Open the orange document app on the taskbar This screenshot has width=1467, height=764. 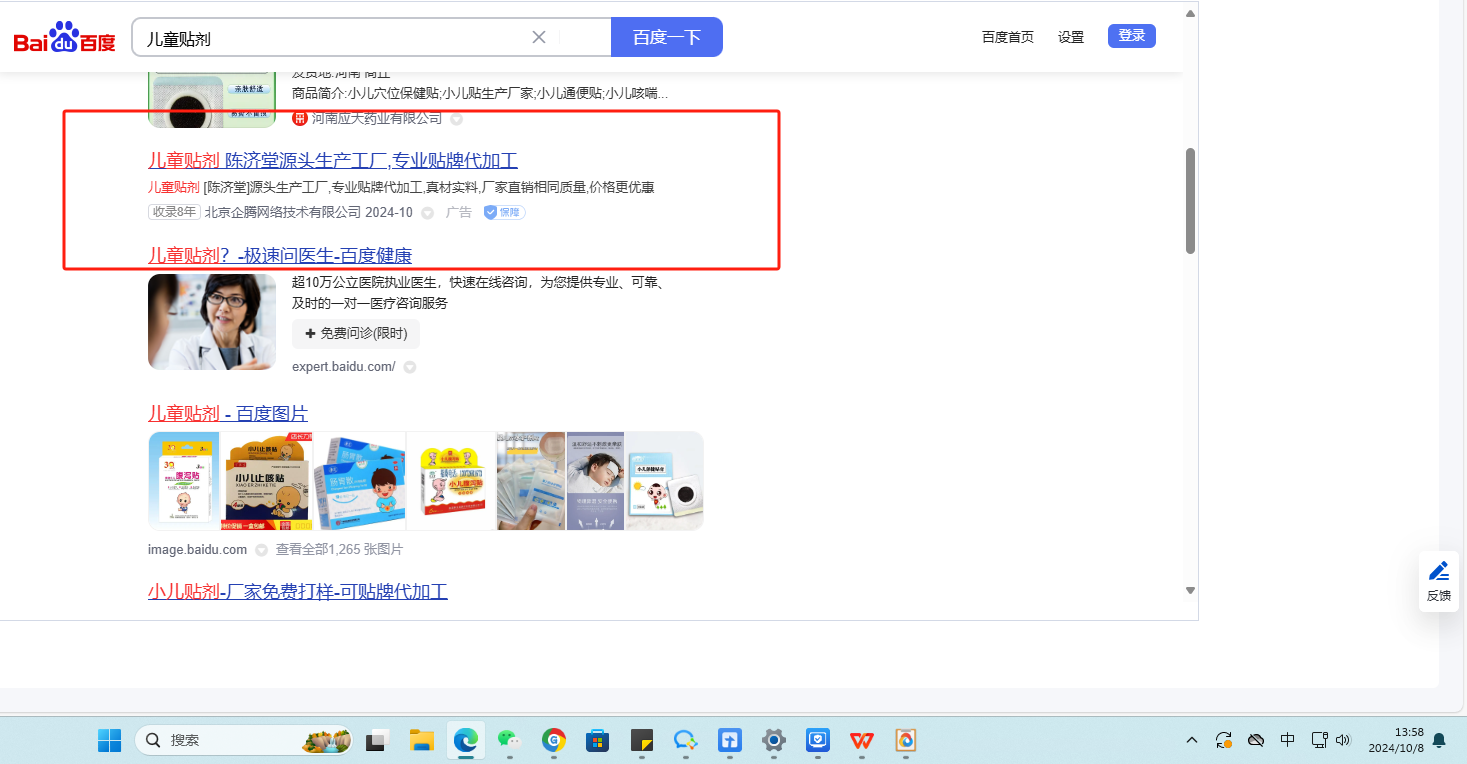click(905, 741)
